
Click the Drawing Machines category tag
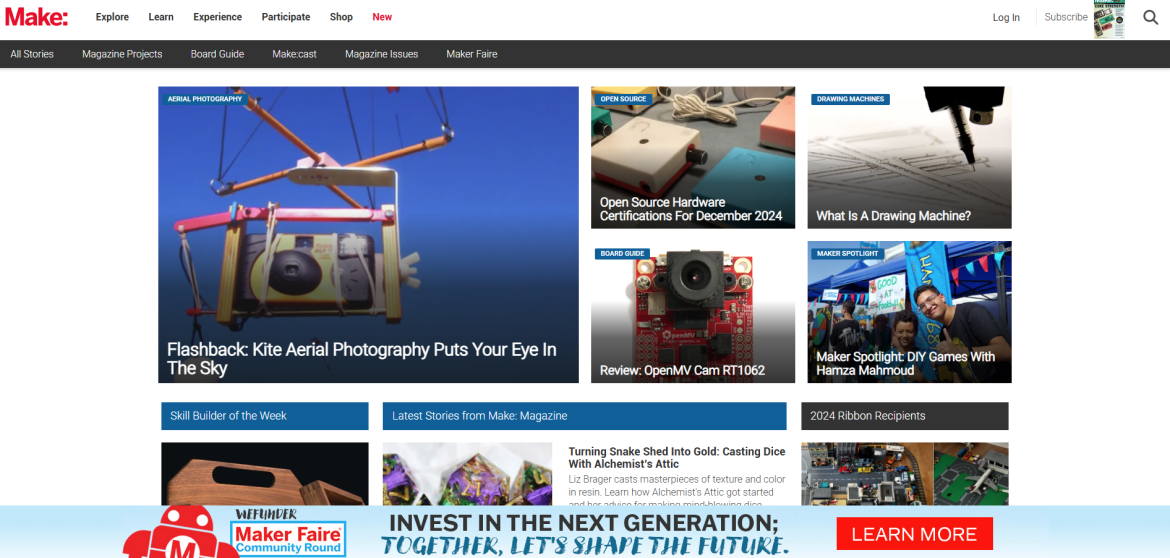pos(851,98)
